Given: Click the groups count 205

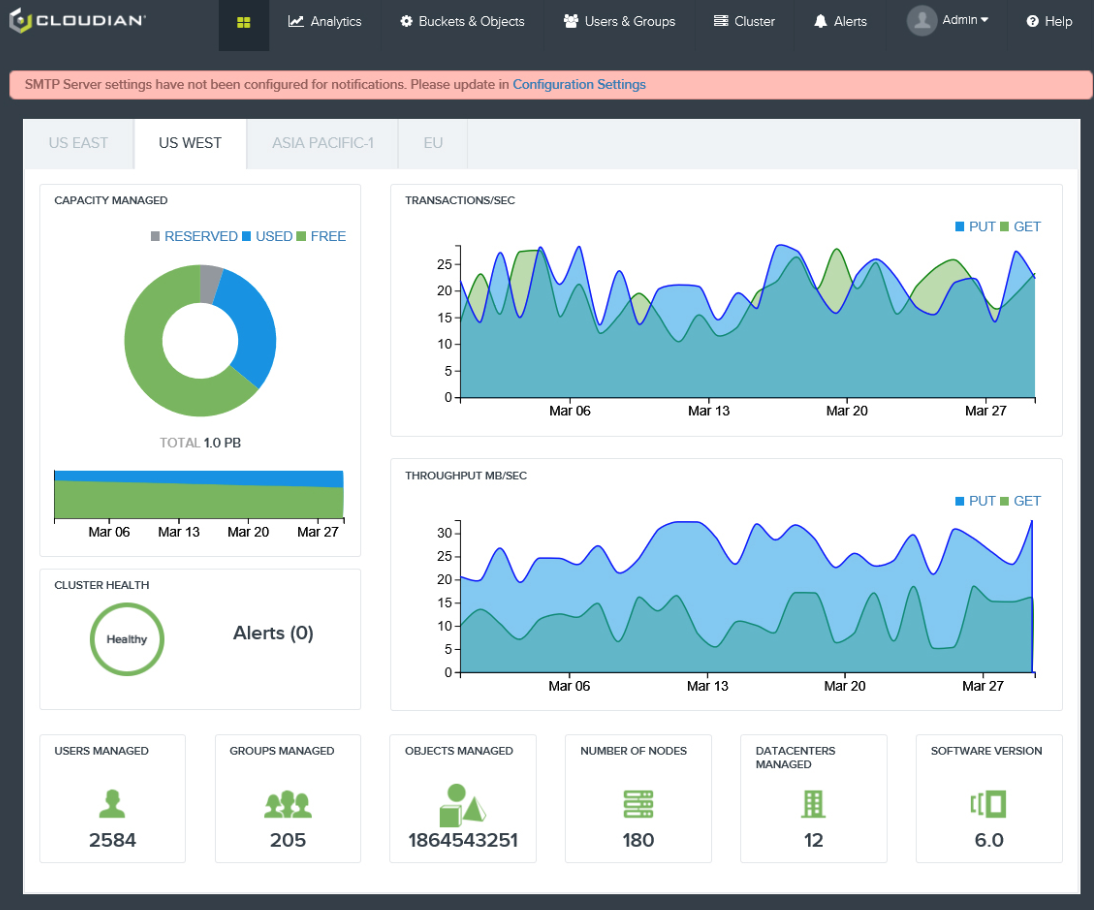Looking at the screenshot, I should tap(287, 840).
